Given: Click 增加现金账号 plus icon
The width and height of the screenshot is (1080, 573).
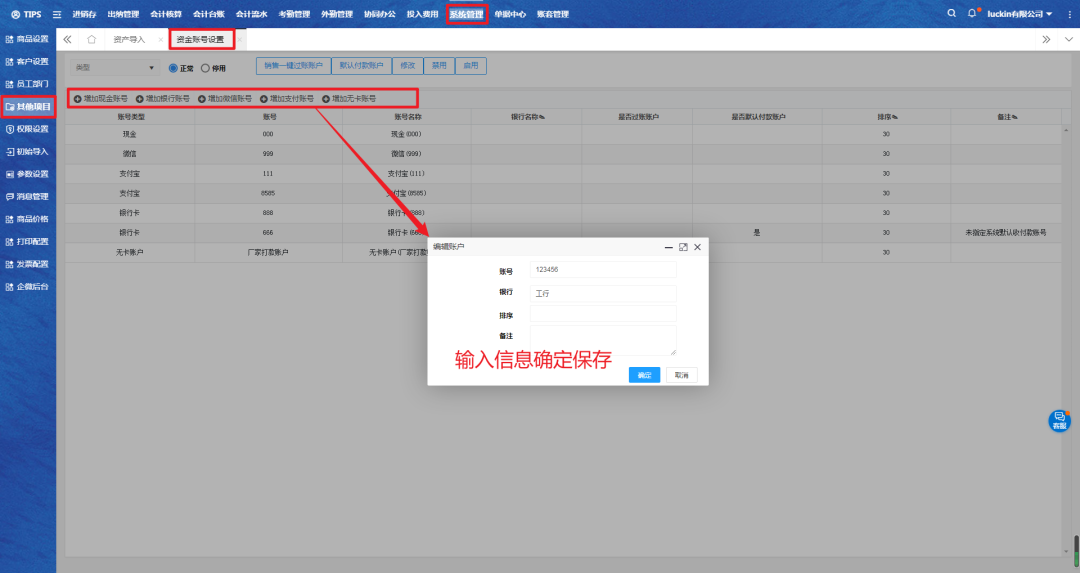Looking at the screenshot, I should [78, 99].
